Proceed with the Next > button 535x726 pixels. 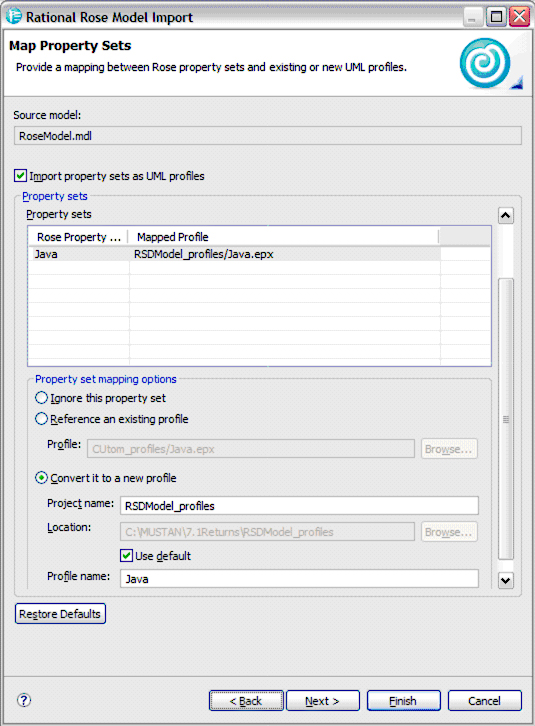(x=323, y=701)
